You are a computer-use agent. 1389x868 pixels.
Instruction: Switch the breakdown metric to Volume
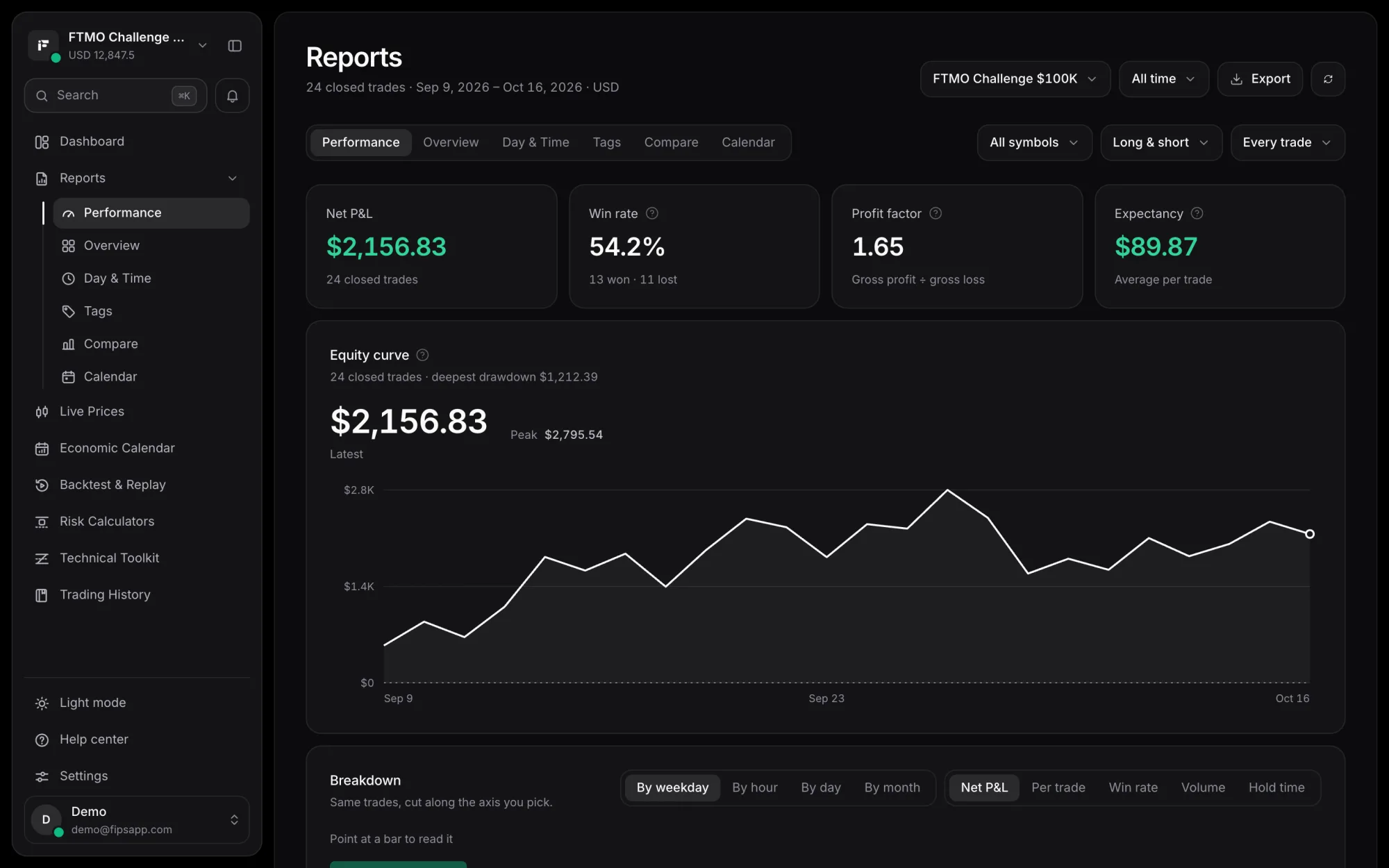coord(1203,787)
